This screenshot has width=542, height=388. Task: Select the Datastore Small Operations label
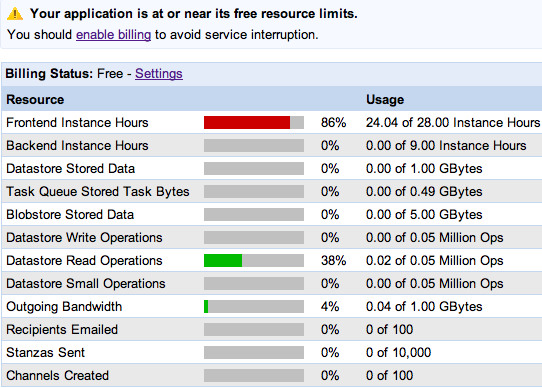86,284
